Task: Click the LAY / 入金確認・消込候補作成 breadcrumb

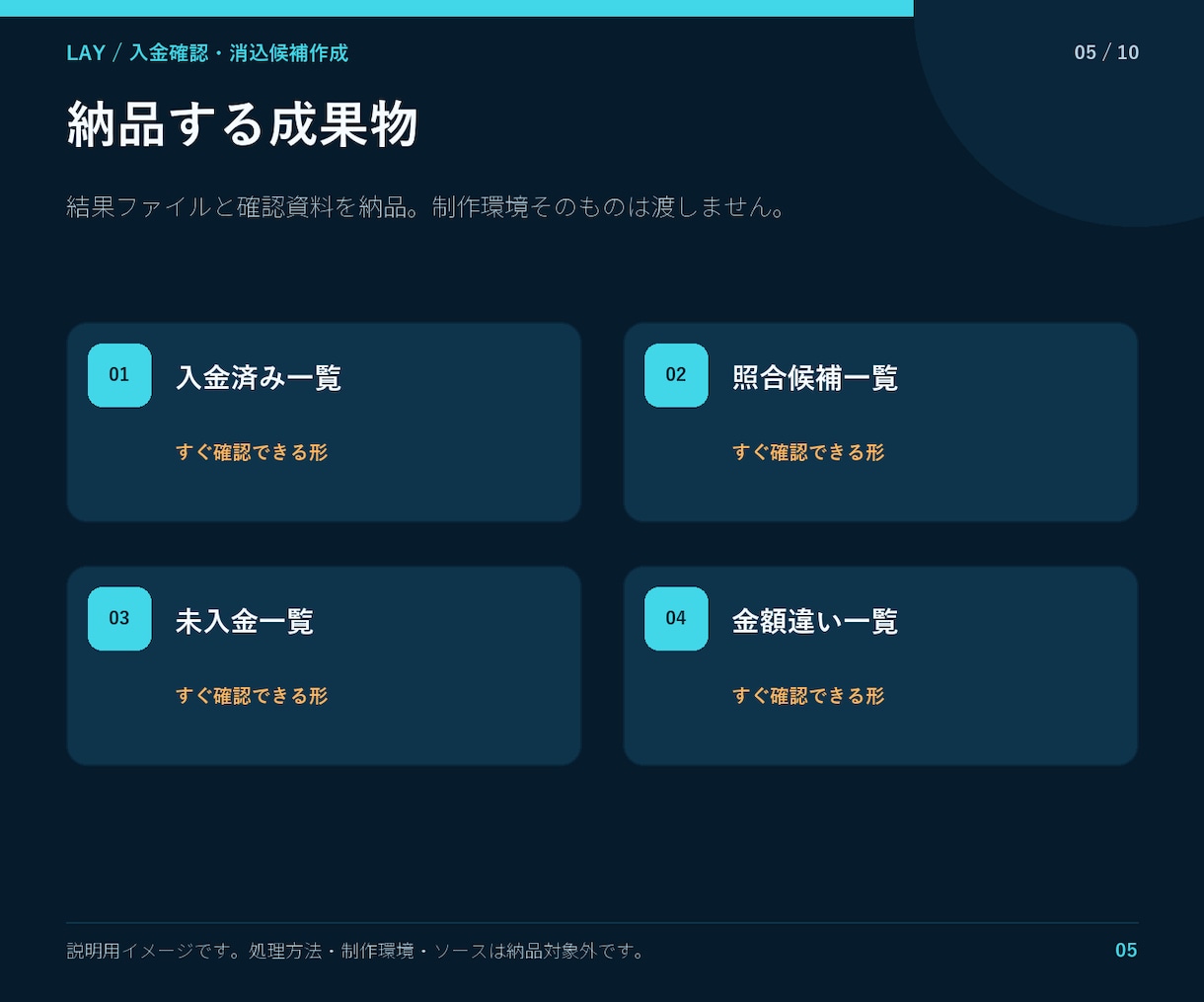Action: pos(207,53)
